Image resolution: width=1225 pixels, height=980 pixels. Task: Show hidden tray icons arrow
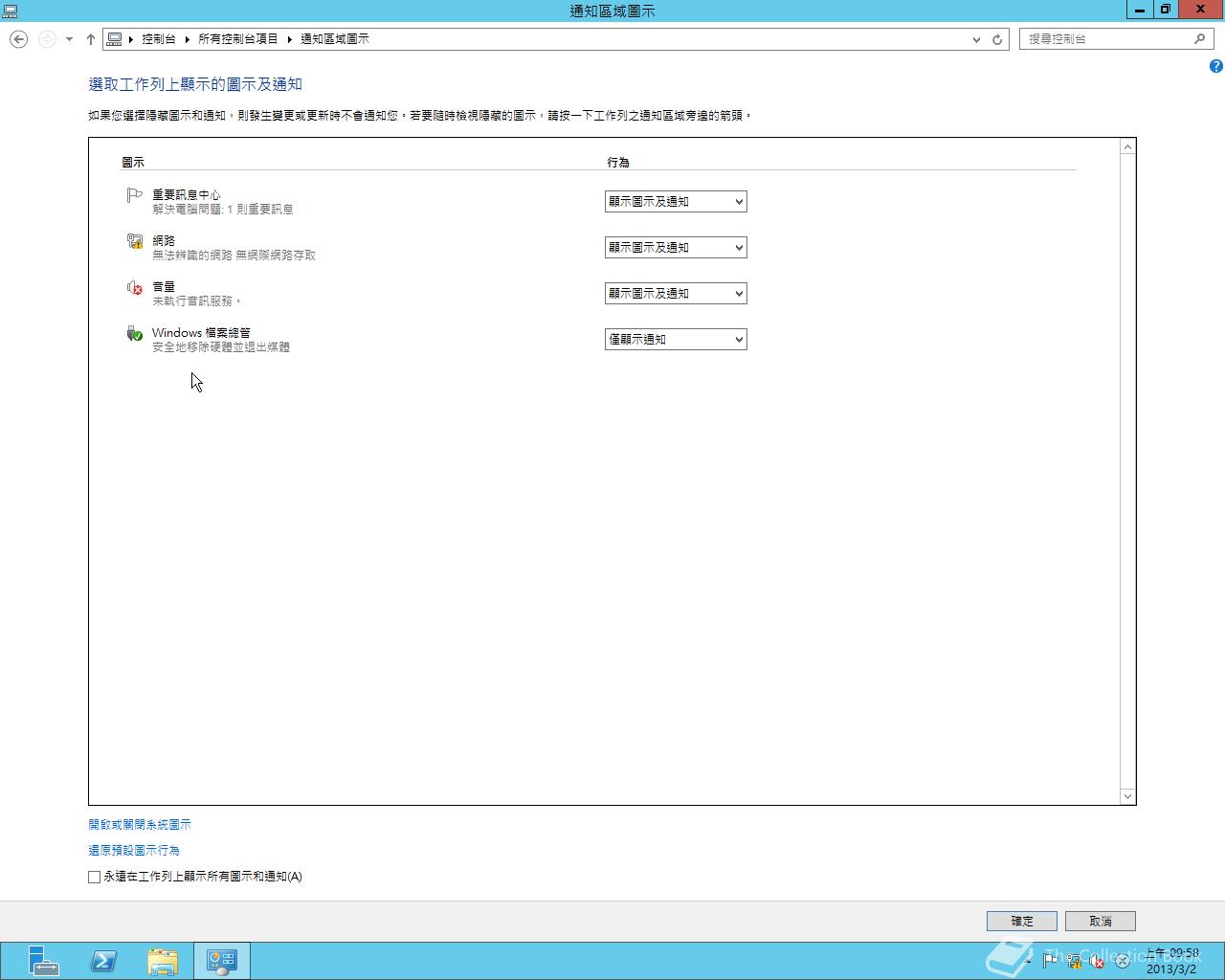tap(1029, 960)
